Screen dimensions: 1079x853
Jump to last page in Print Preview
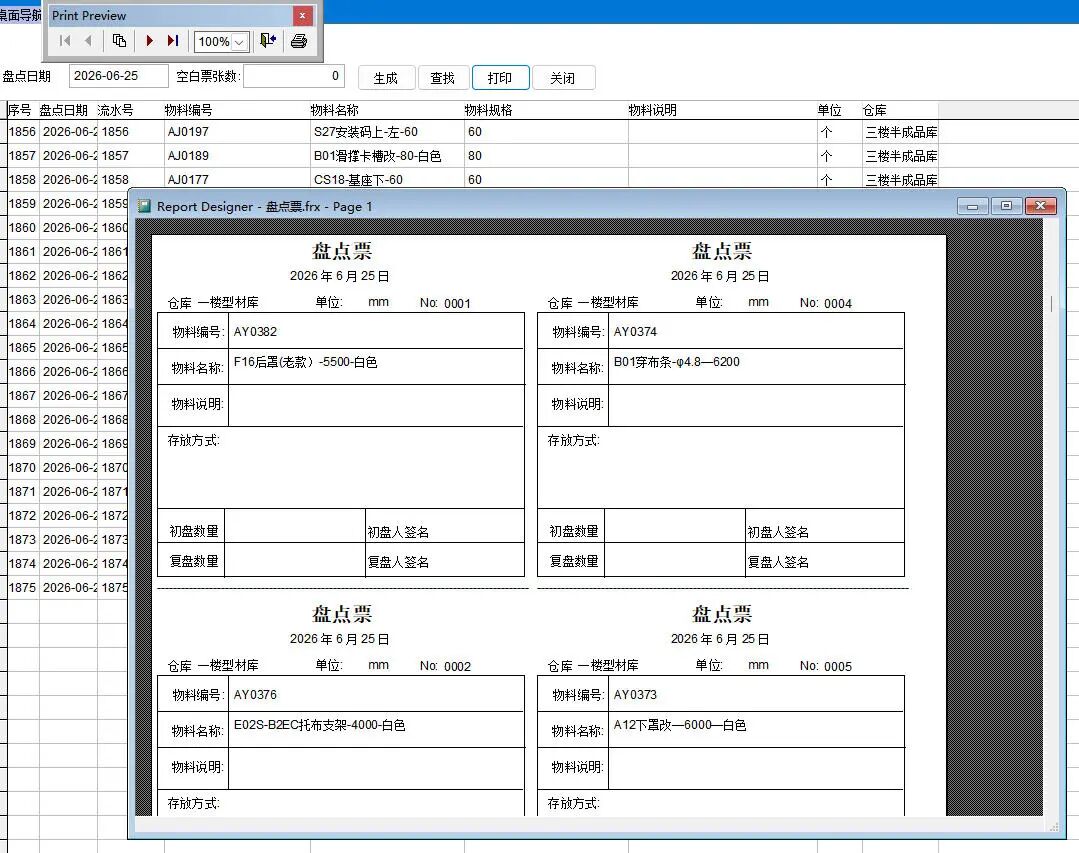[x=173, y=41]
